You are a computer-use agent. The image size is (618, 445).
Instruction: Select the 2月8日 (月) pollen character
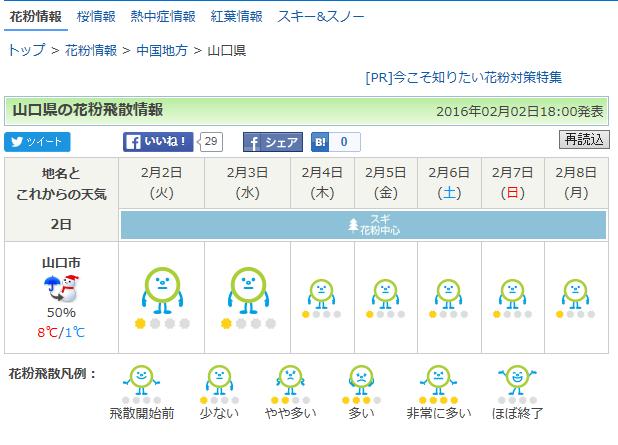point(575,294)
